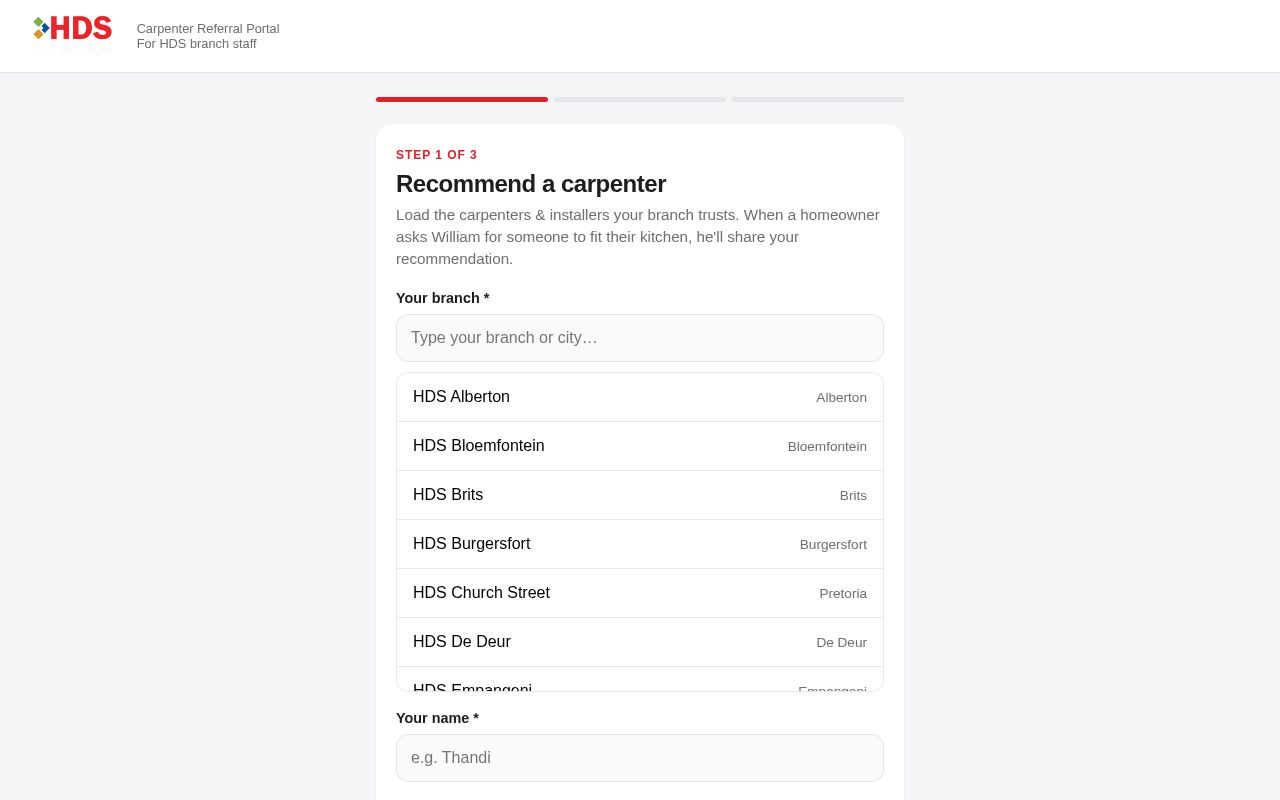Image resolution: width=1280 pixels, height=800 pixels.
Task: Choose HDS Church Street in Pretoria
Action: point(640,593)
